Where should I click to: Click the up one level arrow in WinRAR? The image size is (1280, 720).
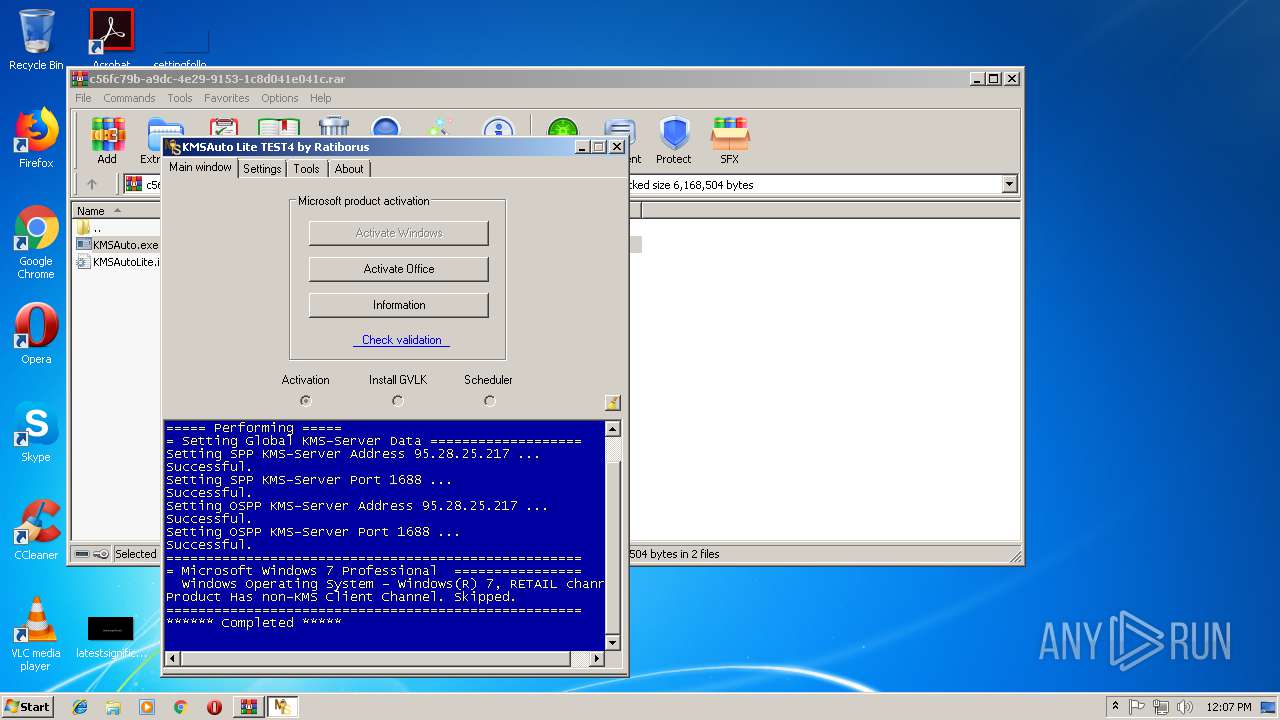[92, 184]
